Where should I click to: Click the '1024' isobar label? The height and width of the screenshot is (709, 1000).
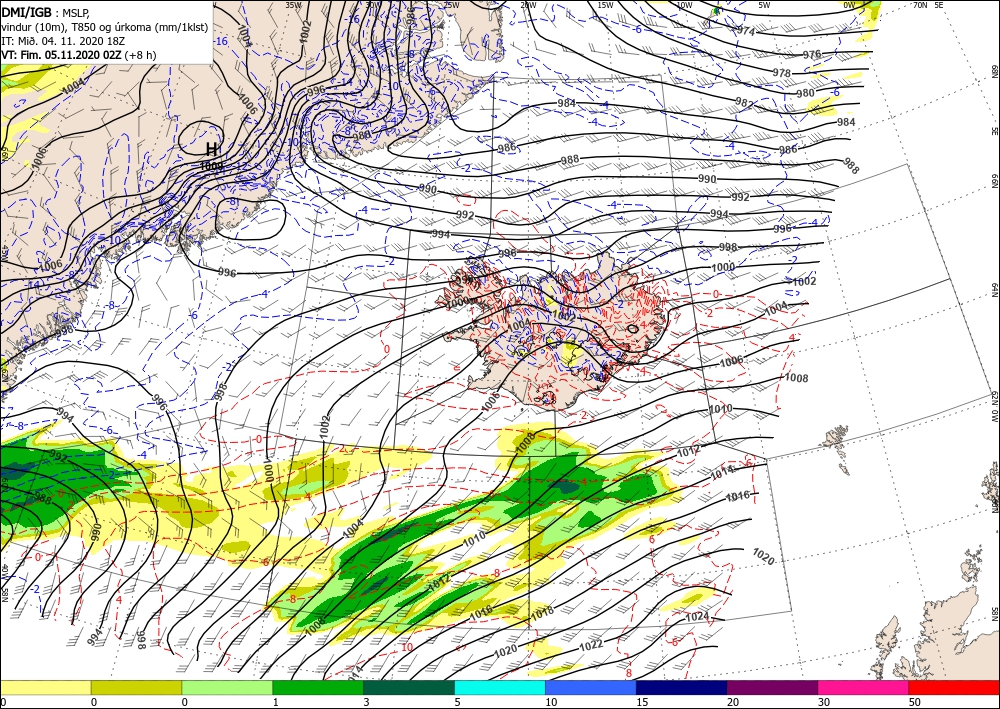click(x=697, y=617)
